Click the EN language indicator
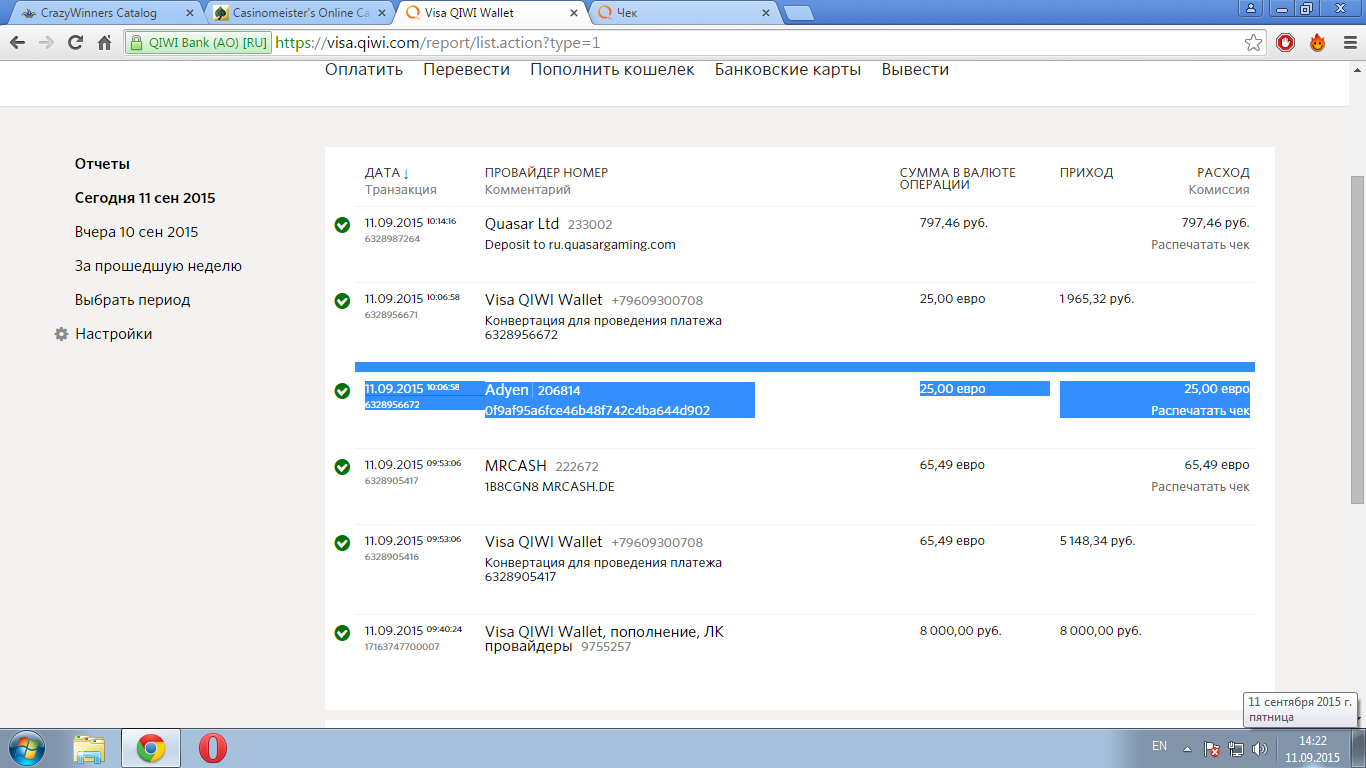The width and height of the screenshot is (1366, 768). (1159, 746)
